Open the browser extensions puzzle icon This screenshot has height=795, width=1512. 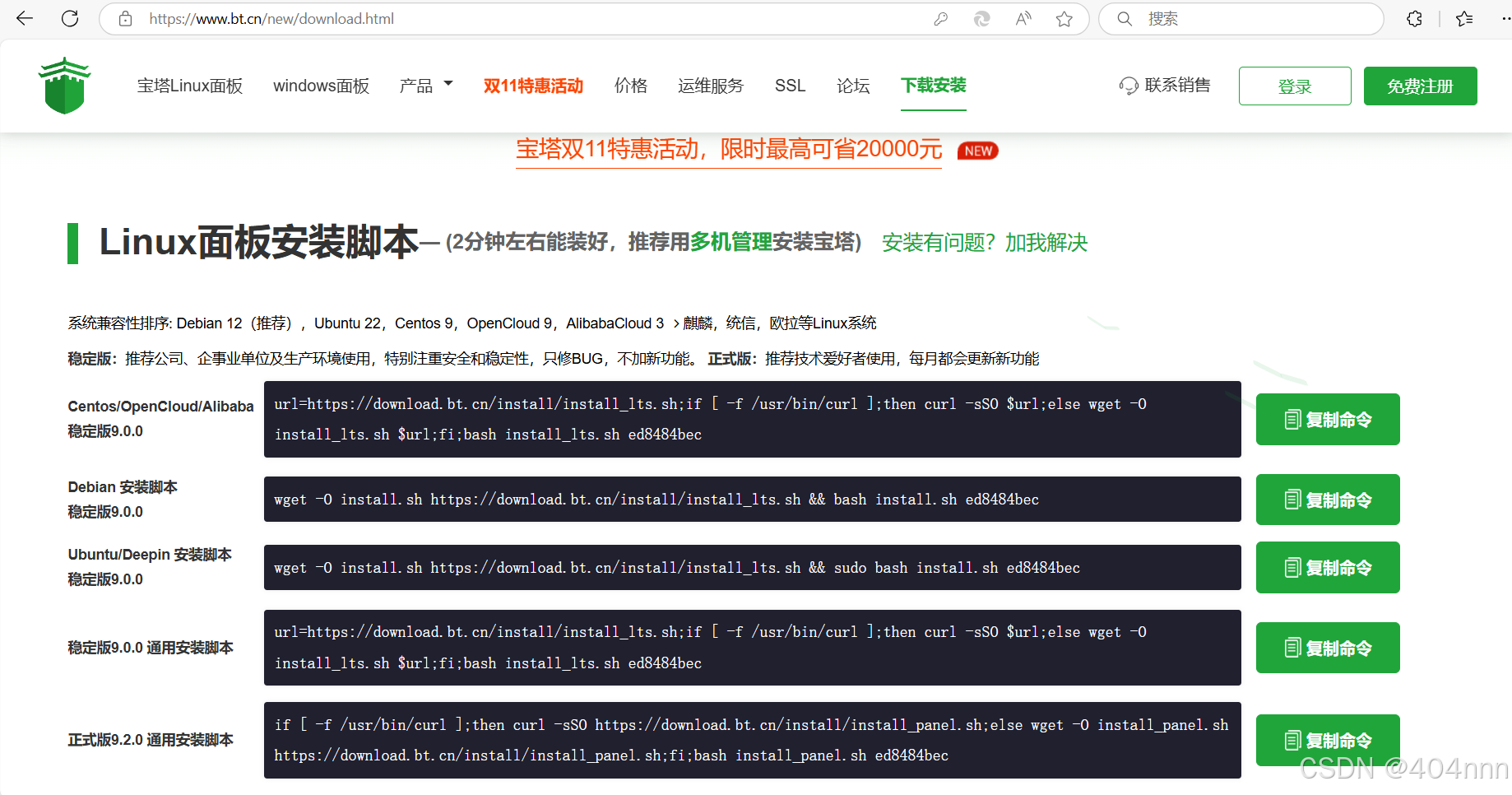click(x=1414, y=19)
